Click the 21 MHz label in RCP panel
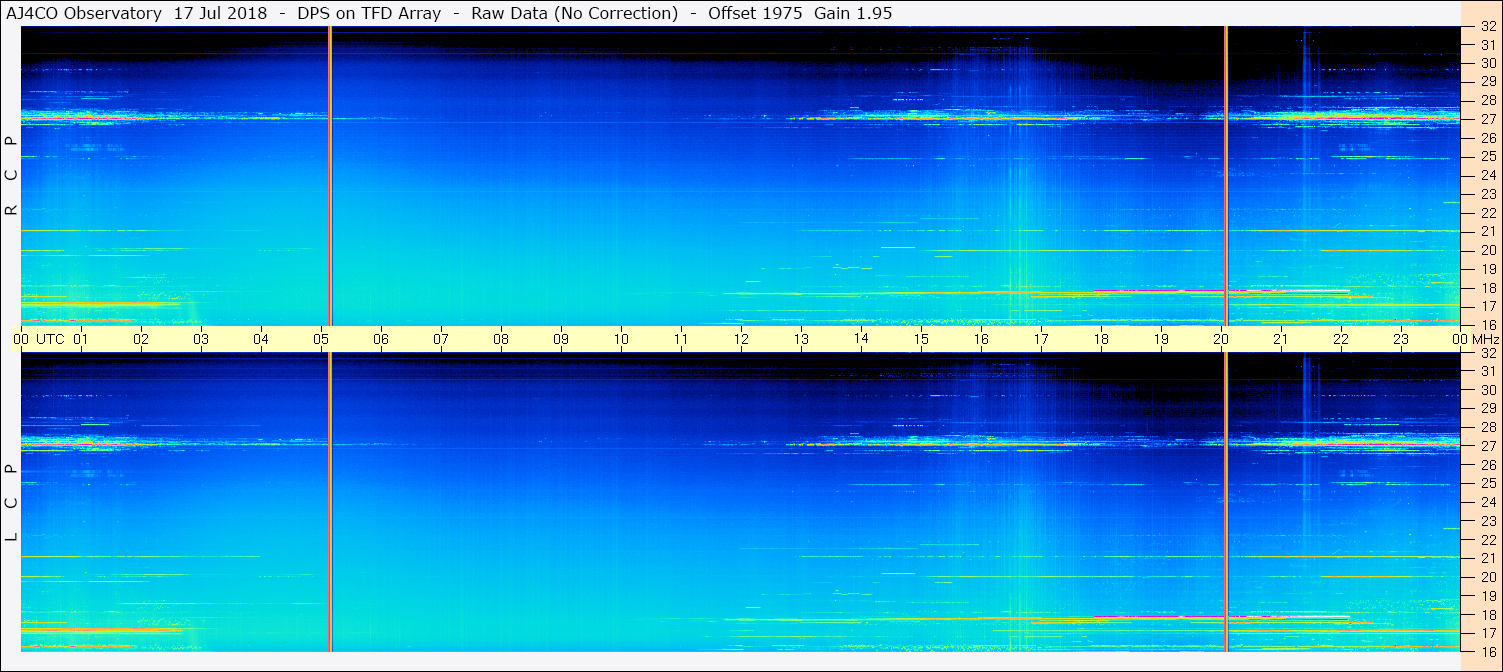The width and height of the screenshot is (1503, 672). [1487, 232]
